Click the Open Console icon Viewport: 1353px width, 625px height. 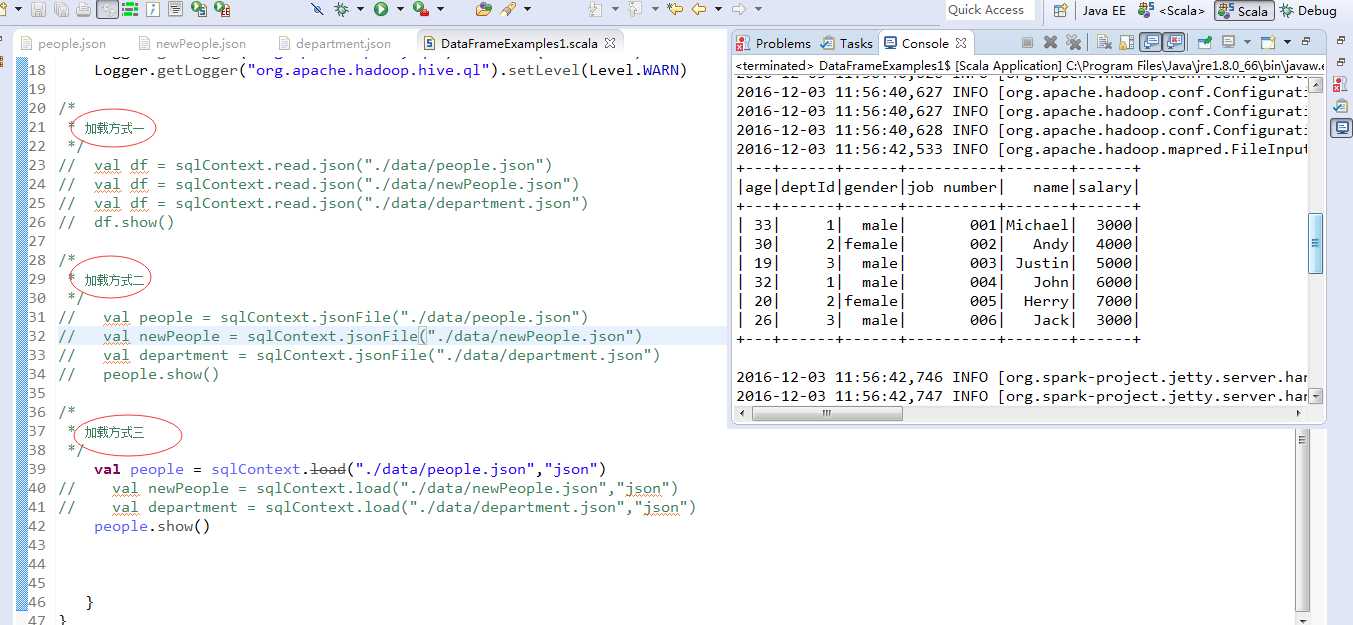pos(1268,43)
